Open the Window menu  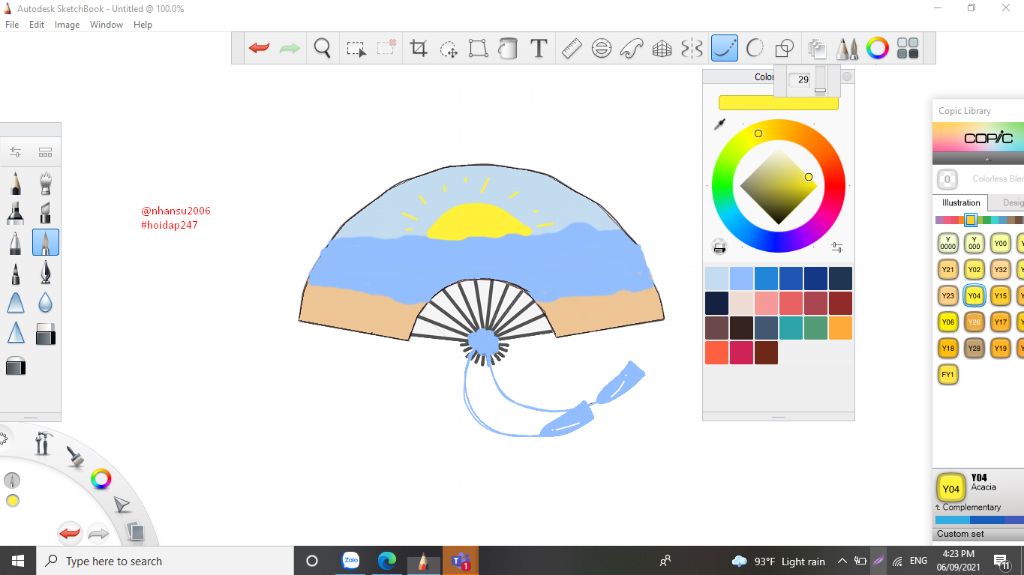106,25
